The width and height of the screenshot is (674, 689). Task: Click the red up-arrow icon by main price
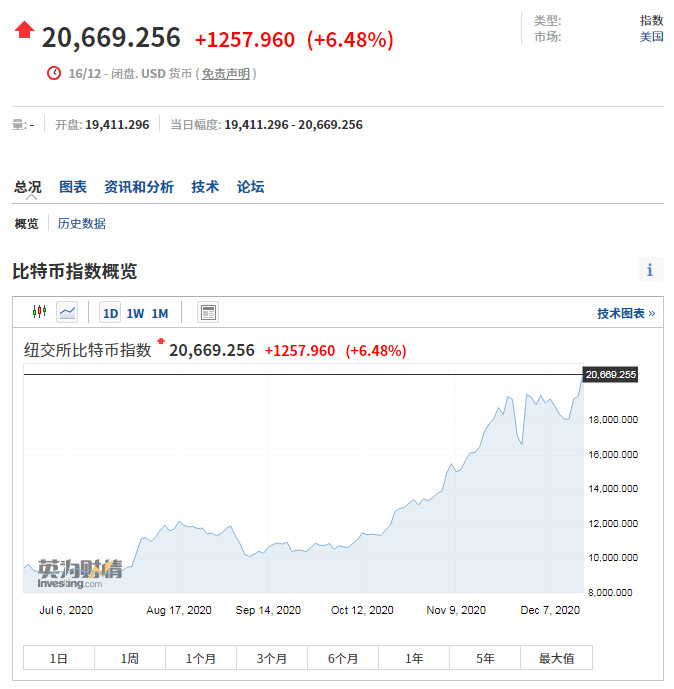[x=24, y=30]
